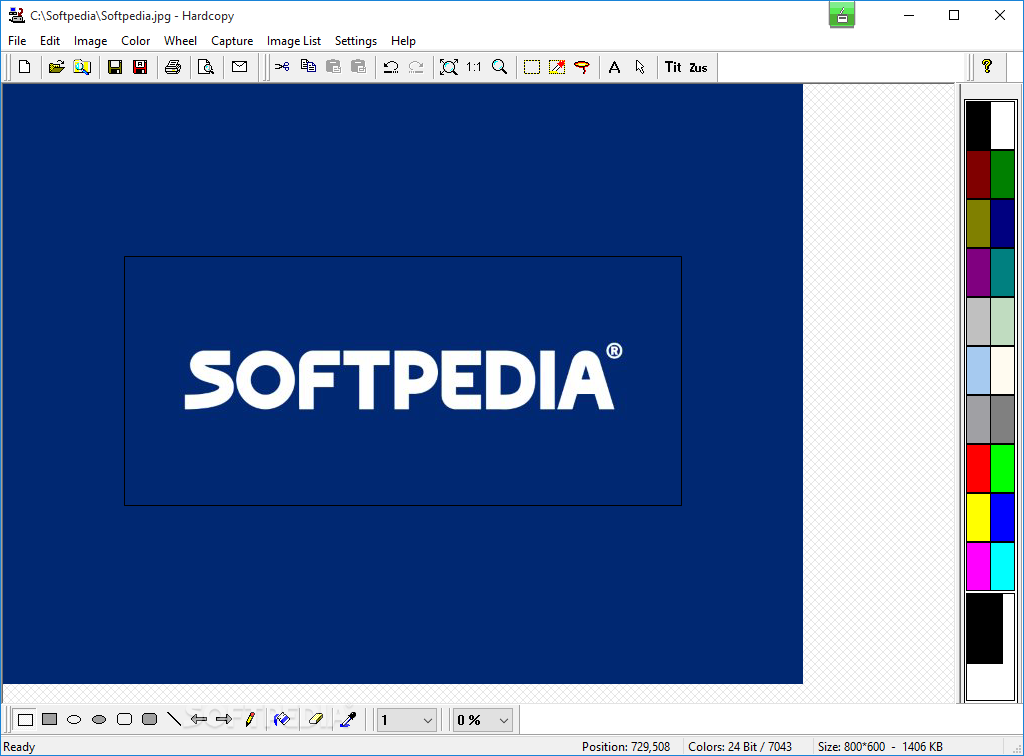The height and width of the screenshot is (756, 1024).
Task: Select the pencil drawing tool
Action: click(249, 719)
